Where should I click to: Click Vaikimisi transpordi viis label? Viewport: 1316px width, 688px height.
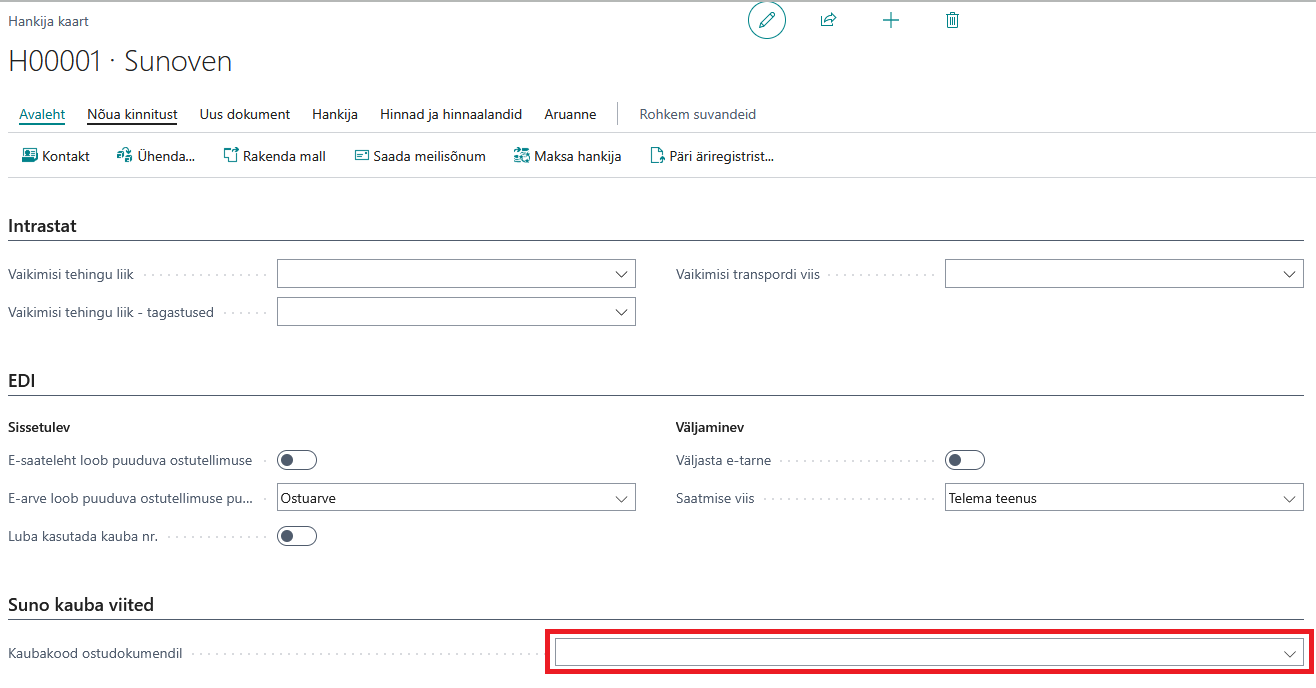pyautogui.click(x=748, y=274)
